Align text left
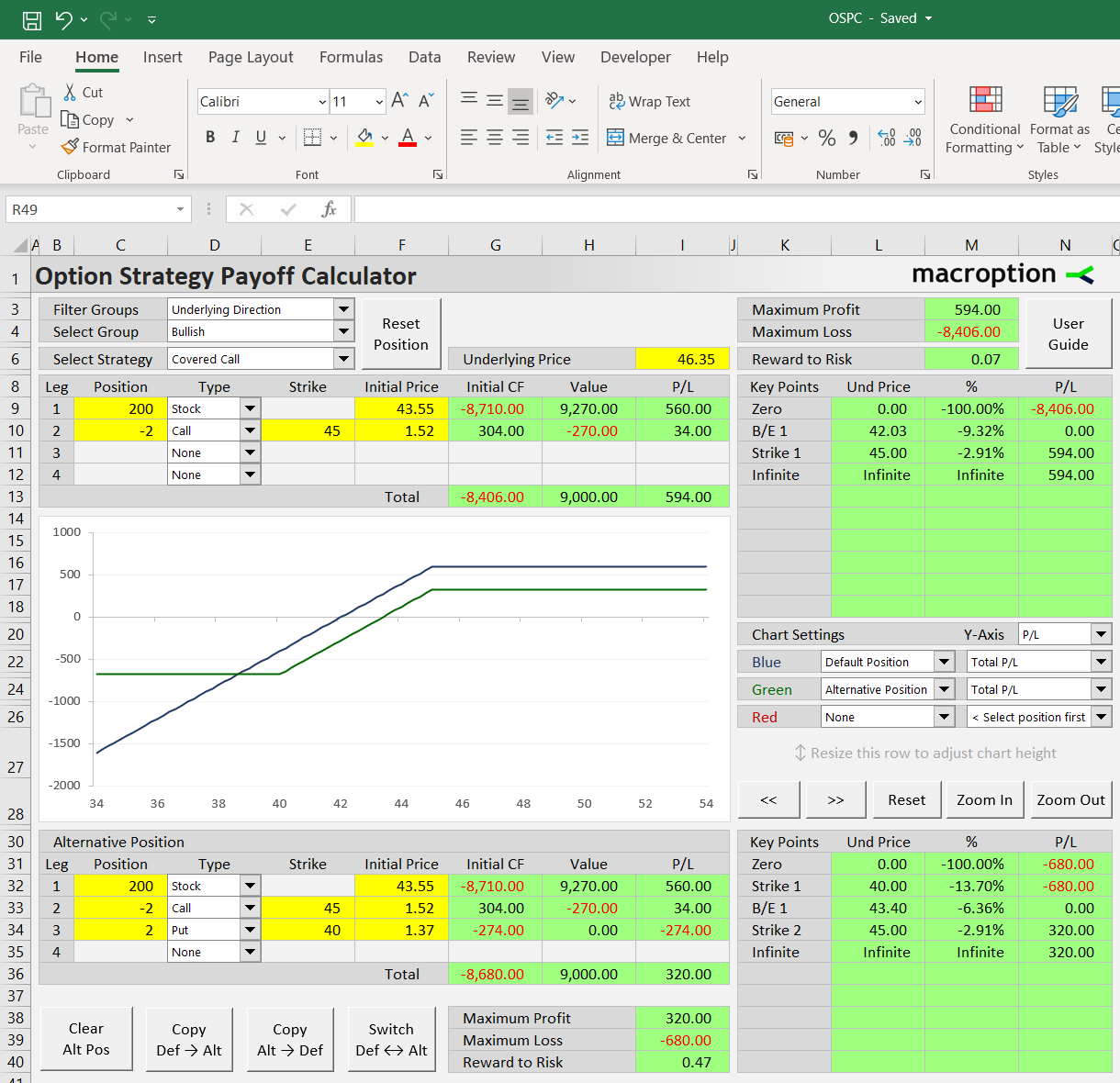The image size is (1120, 1083). coord(469,138)
